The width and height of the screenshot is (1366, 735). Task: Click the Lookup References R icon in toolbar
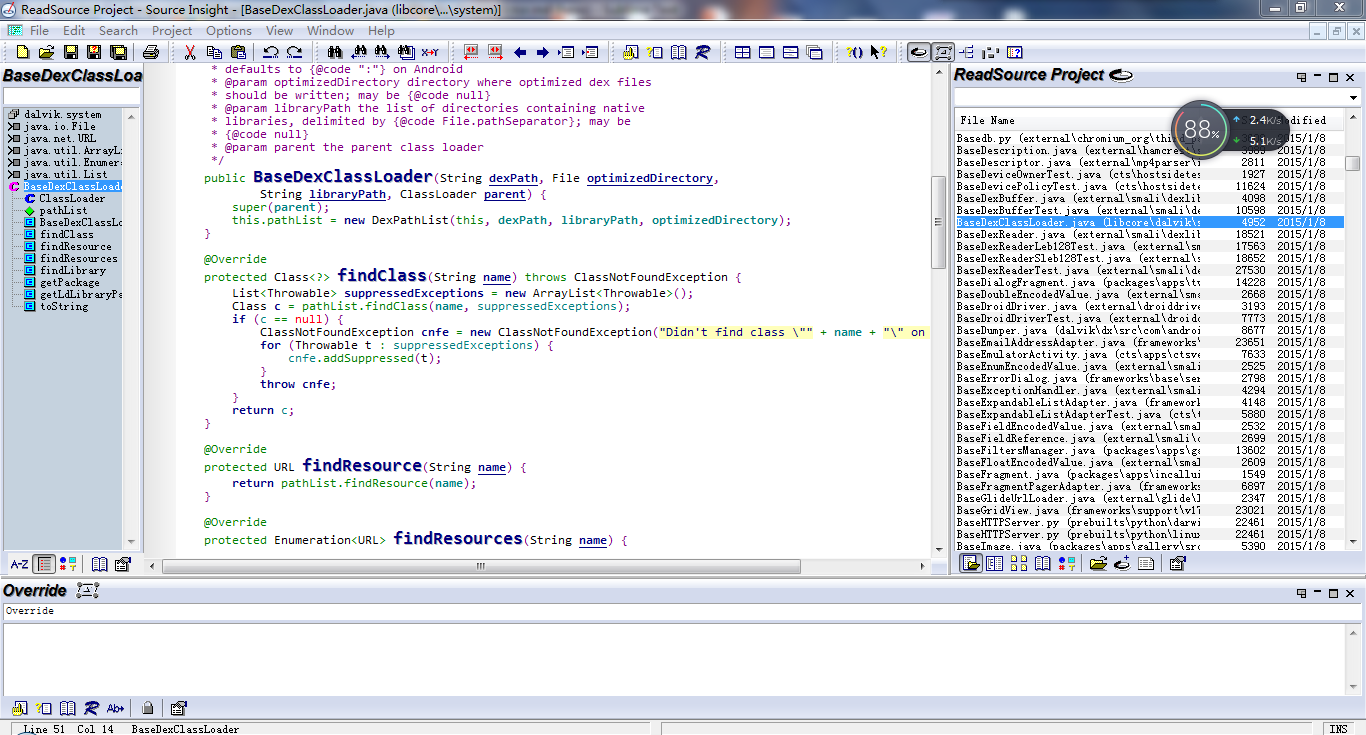pyautogui.click(x=703, y=52)
